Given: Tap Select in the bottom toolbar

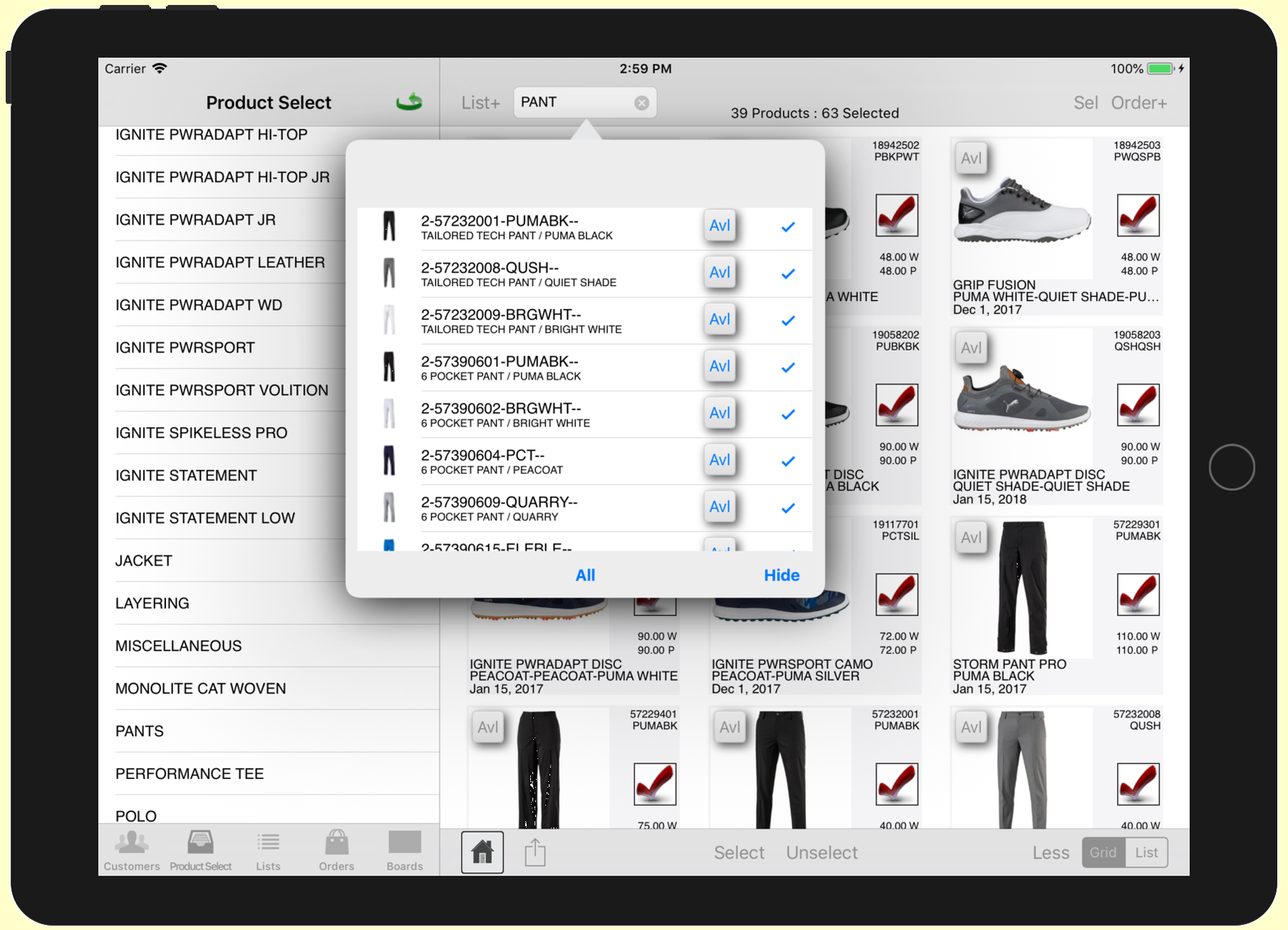Looking at the screenshot, I should (739, 853).
